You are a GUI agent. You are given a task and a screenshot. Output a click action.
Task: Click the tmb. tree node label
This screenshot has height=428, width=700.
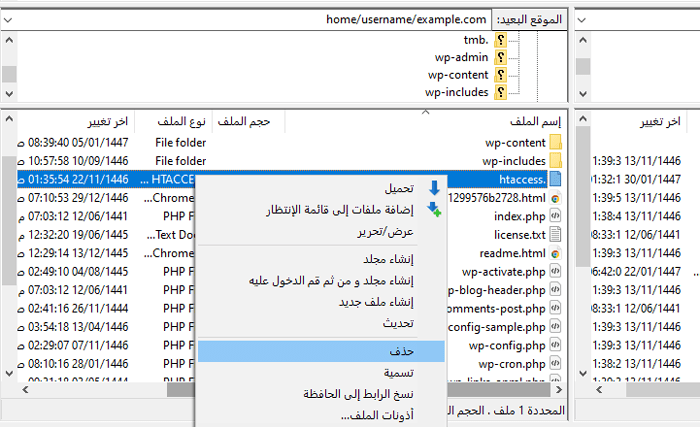pos(476,40)
